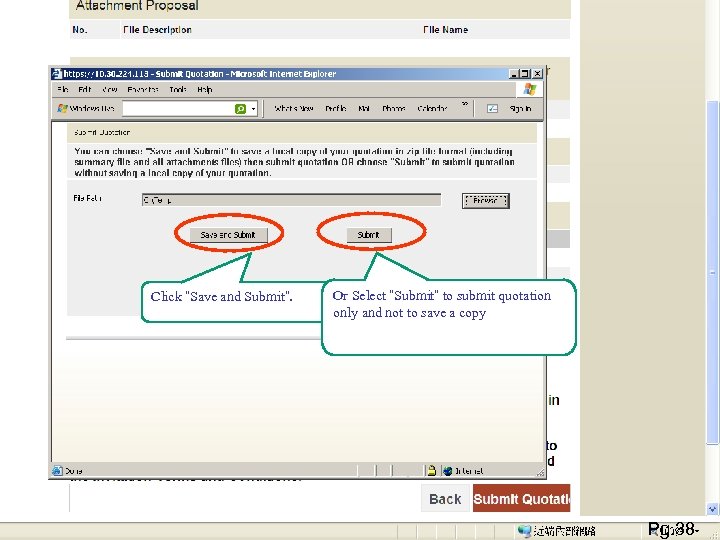The width and height of the screenshot is (720, 540).
Task: Click the Windows flag logo in menu bar
Action: point(529,90)
